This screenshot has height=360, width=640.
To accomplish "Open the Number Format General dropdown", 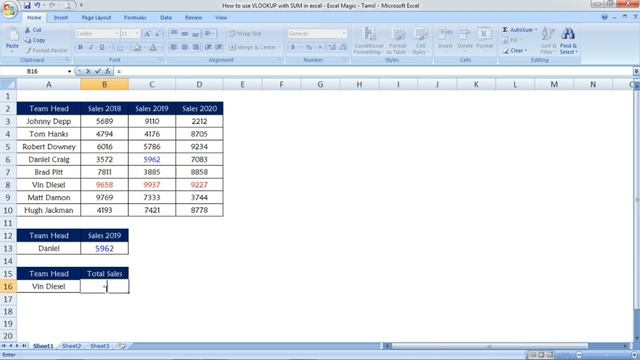I will pos(318,33).
